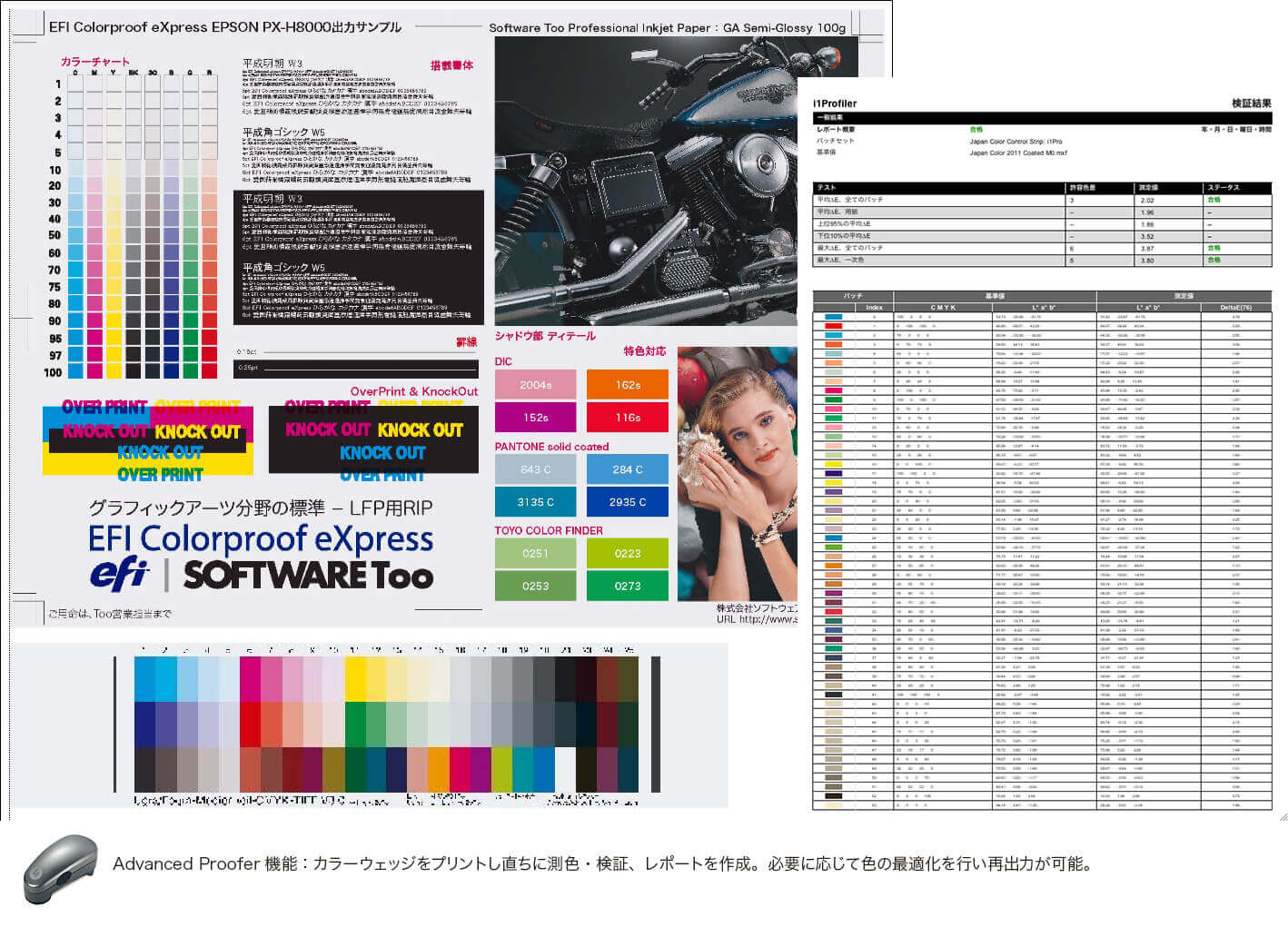The width and height of the screenshot is (1288, 927).
Task: Click the Index column header
Action: tap(874, 307)
